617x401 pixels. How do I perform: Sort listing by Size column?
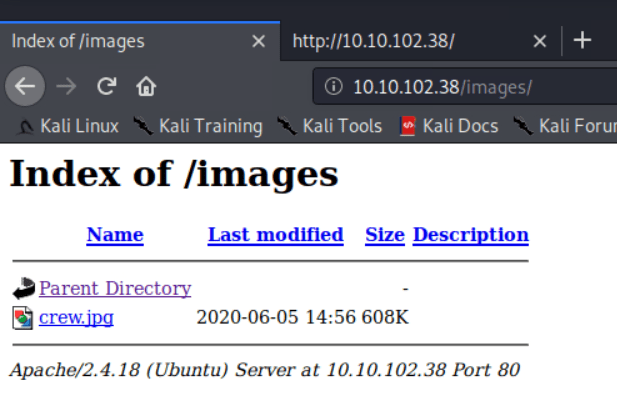384,235
